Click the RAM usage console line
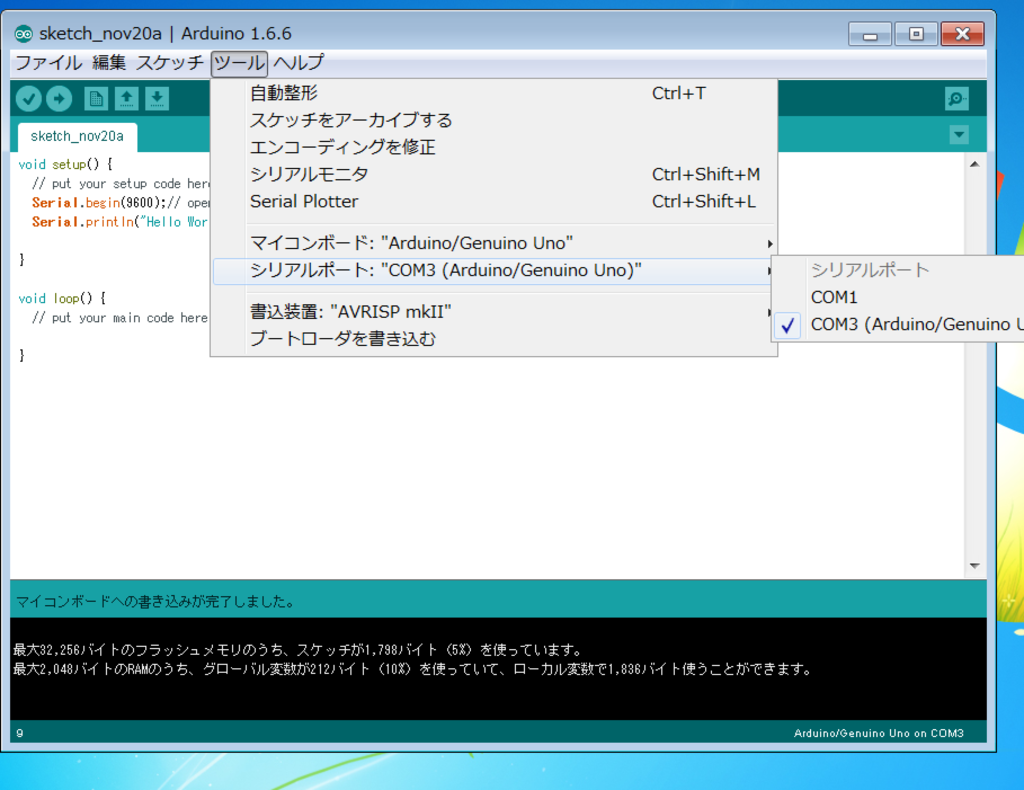Viewport: 1024px width, 790px height. pos(412,669)
